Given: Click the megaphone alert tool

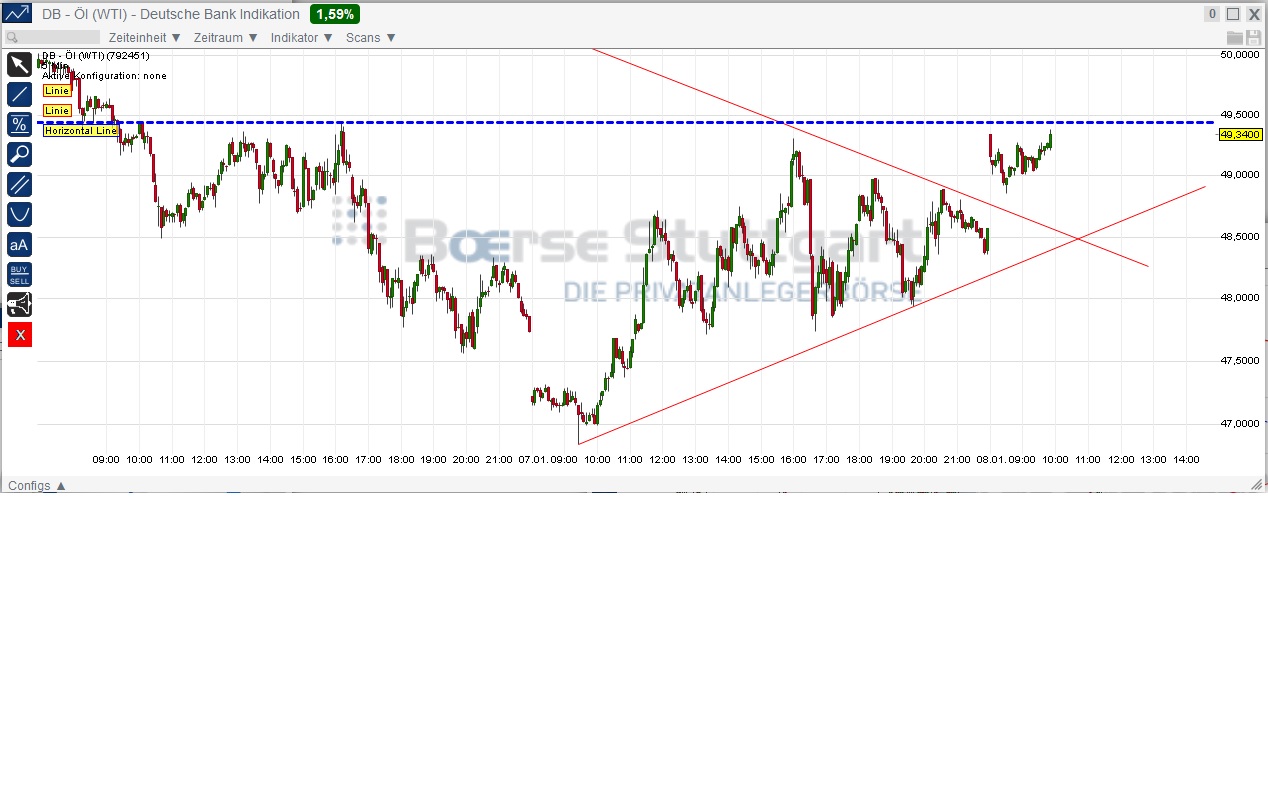Looking at the screenshot, I should tap(18, 304).
